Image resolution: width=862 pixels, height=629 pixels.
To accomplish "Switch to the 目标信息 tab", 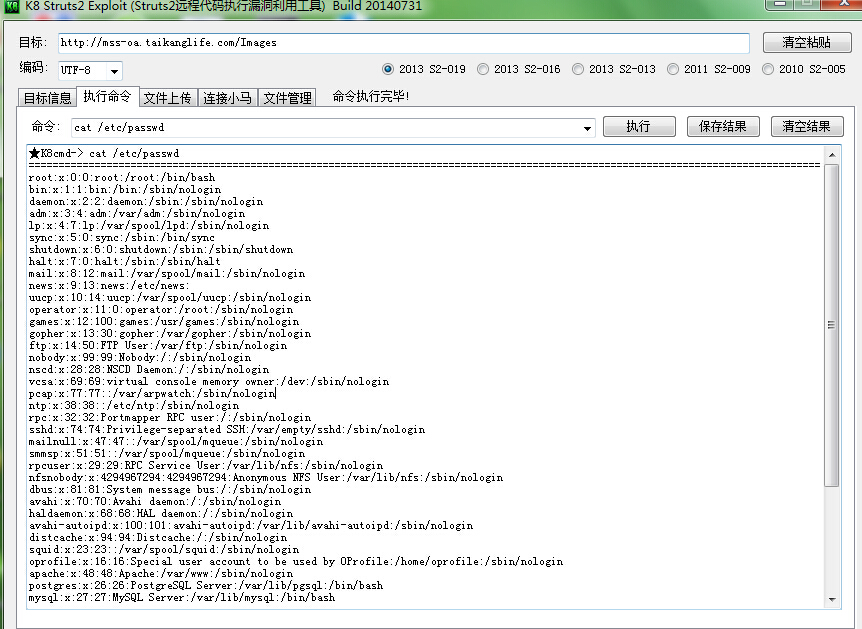I will coord(47,98).
